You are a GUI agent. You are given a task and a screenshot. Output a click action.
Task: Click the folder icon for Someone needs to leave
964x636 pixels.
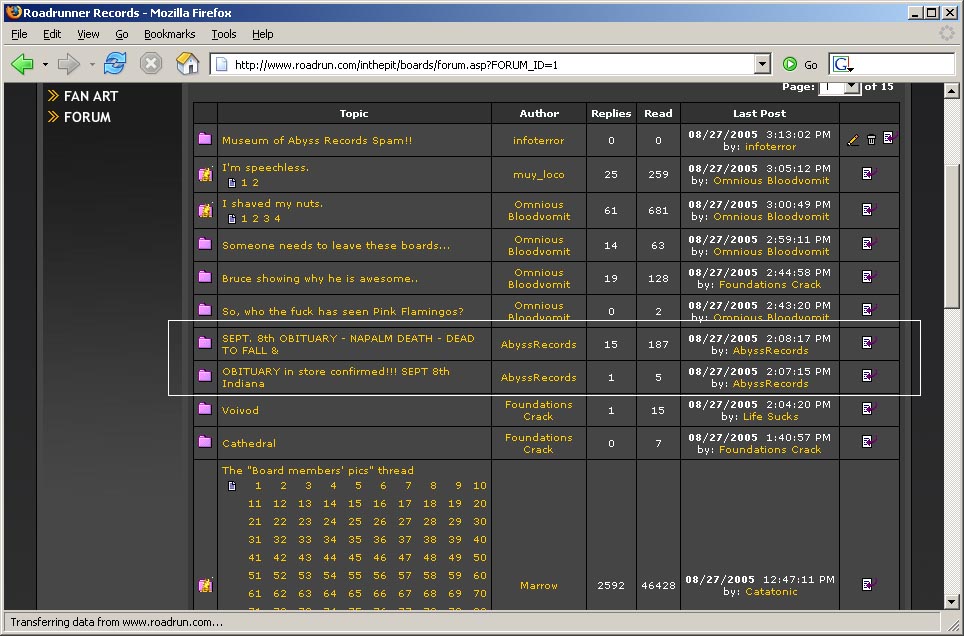pos(205,244)
